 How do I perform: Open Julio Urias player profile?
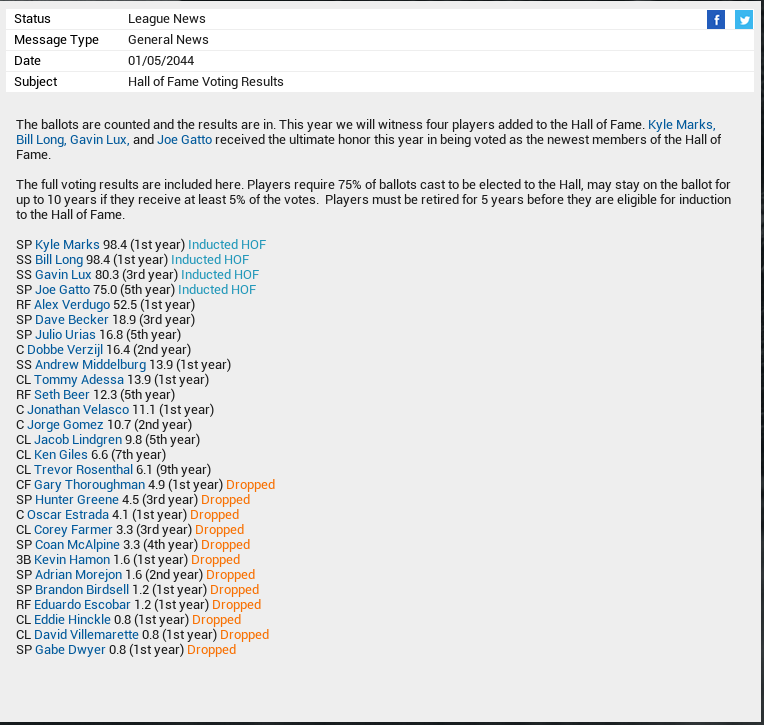coord(65,335)
